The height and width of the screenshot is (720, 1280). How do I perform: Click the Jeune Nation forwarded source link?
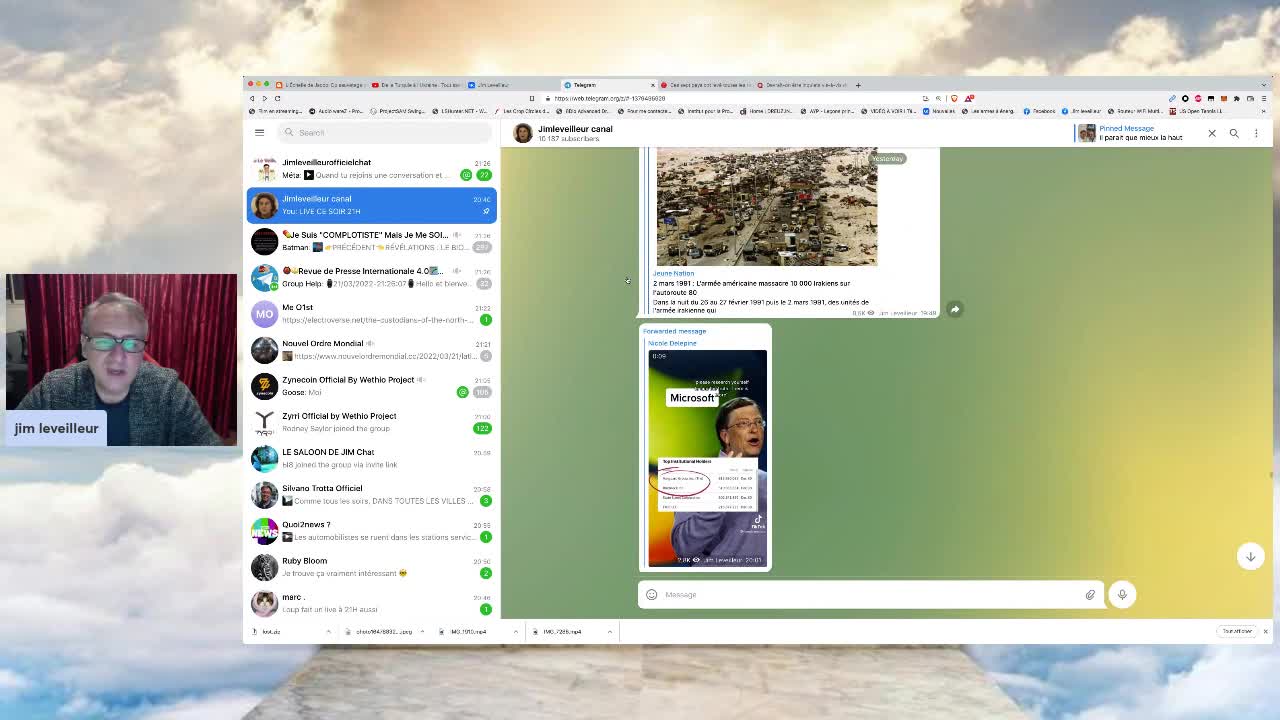[673, 273]
